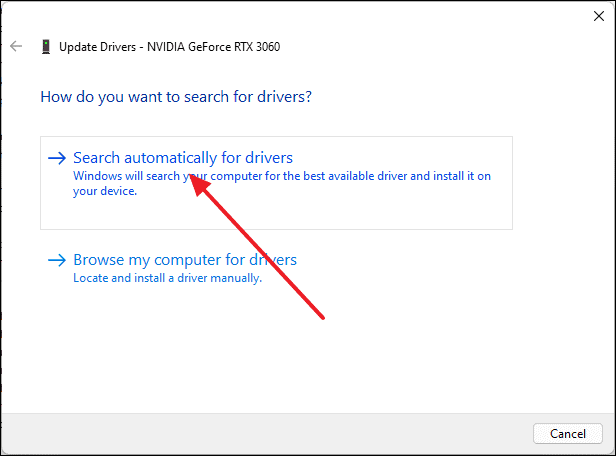Click the device icon beside Update Drivers
Screen dimensions: 616x456
pos(46,47)
